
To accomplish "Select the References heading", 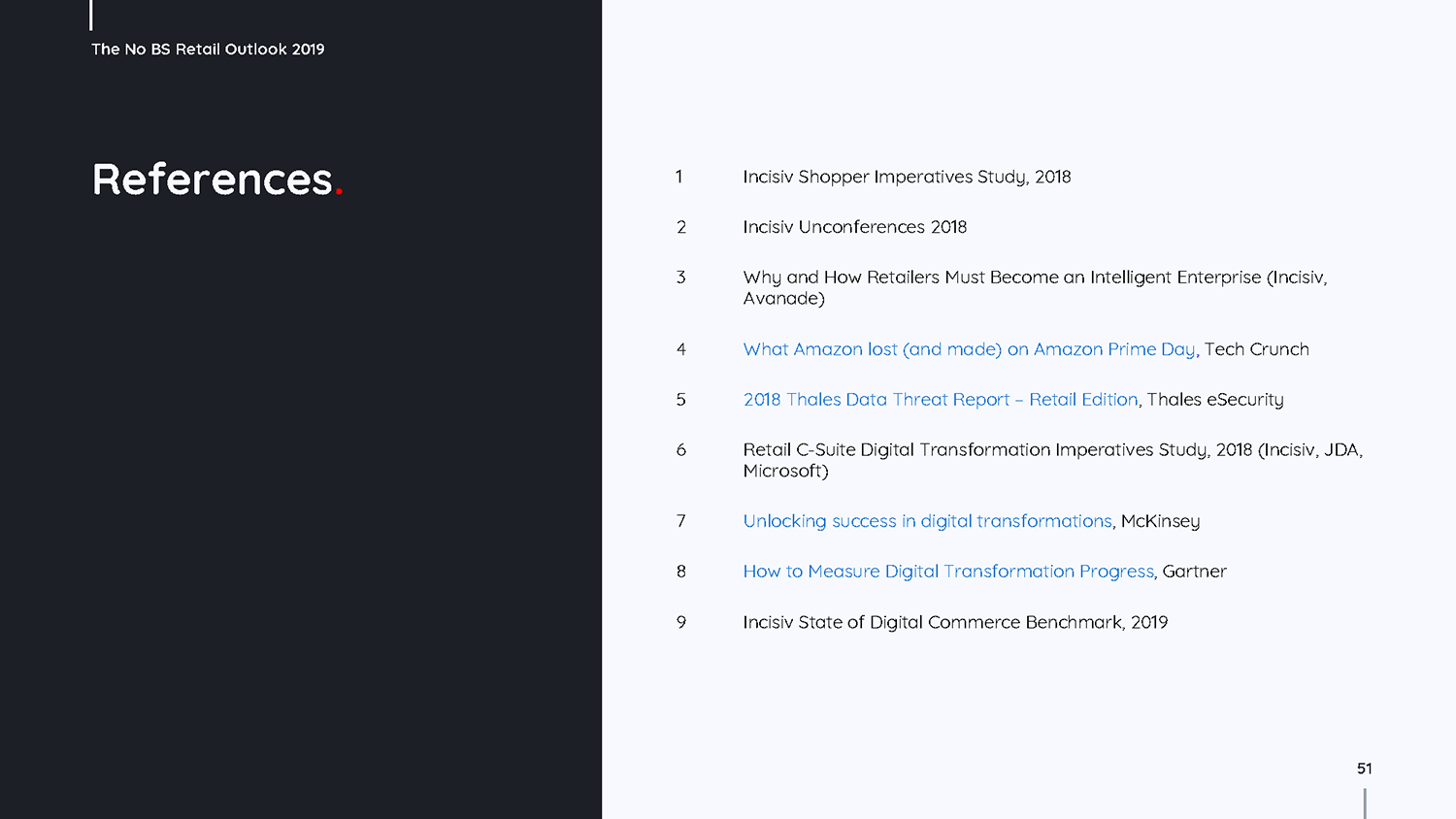I will pos(217,180).
